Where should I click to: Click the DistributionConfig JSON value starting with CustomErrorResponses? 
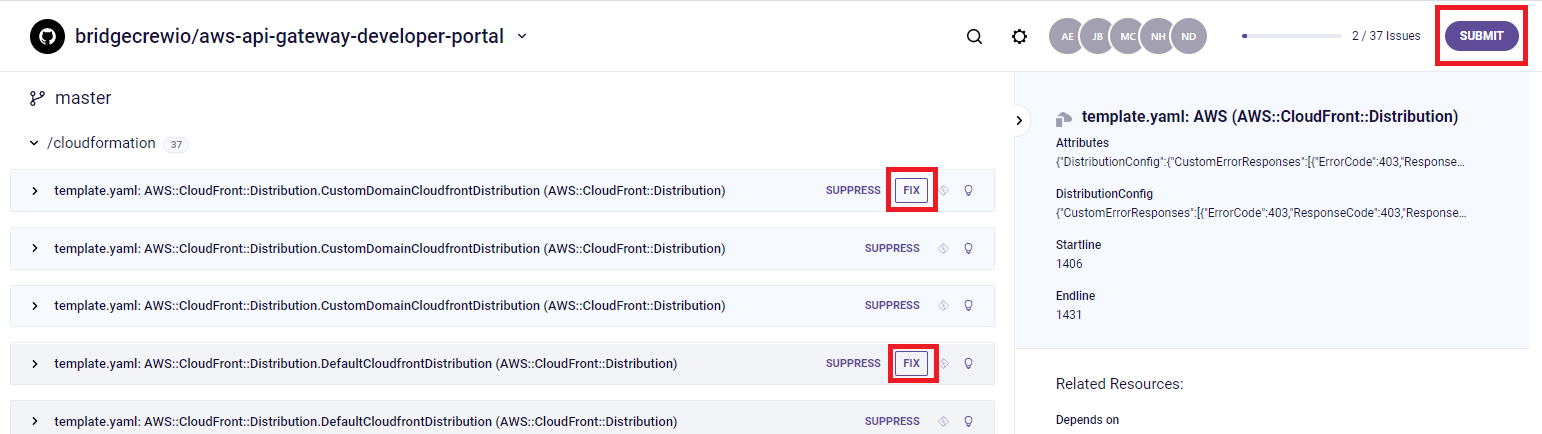(x=1261, y=213)
